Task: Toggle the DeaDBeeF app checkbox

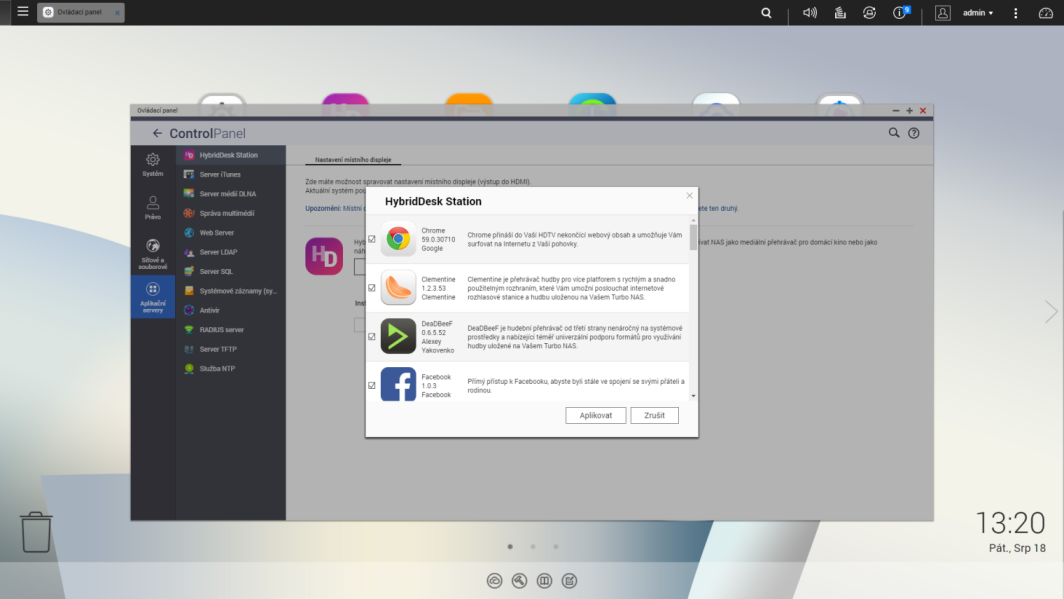Action: point(372,337)
